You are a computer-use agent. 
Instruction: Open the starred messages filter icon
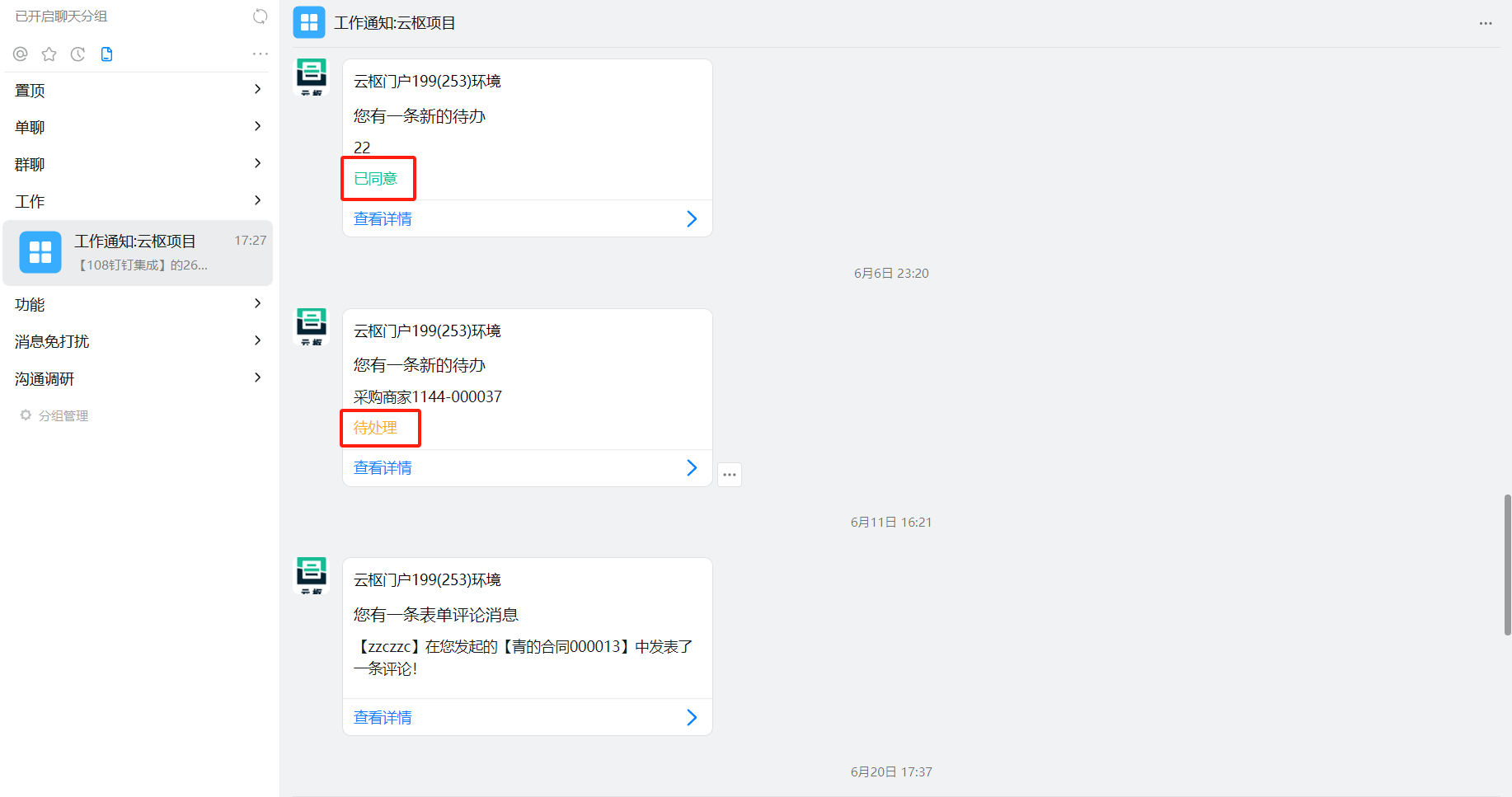[x=49, y=54]
